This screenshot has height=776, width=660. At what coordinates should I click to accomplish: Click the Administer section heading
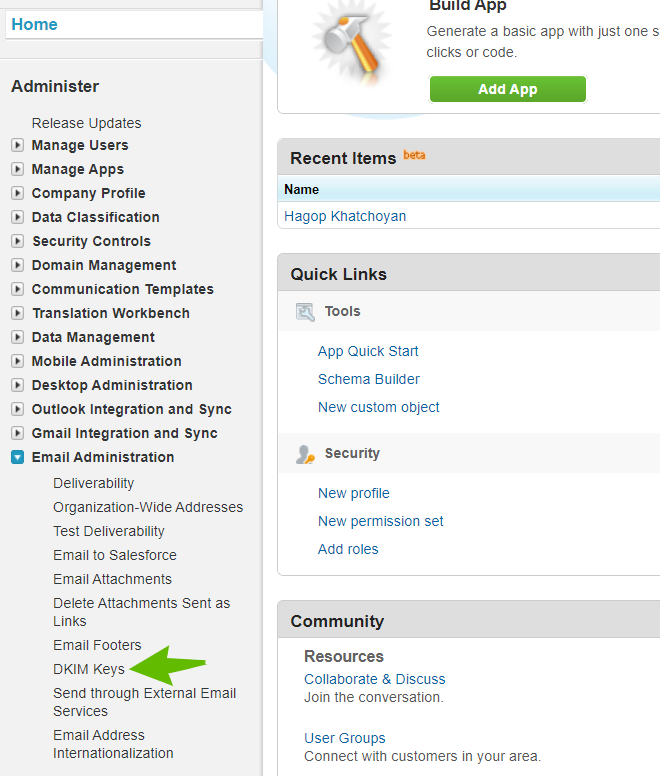click(x=55, y=86)
